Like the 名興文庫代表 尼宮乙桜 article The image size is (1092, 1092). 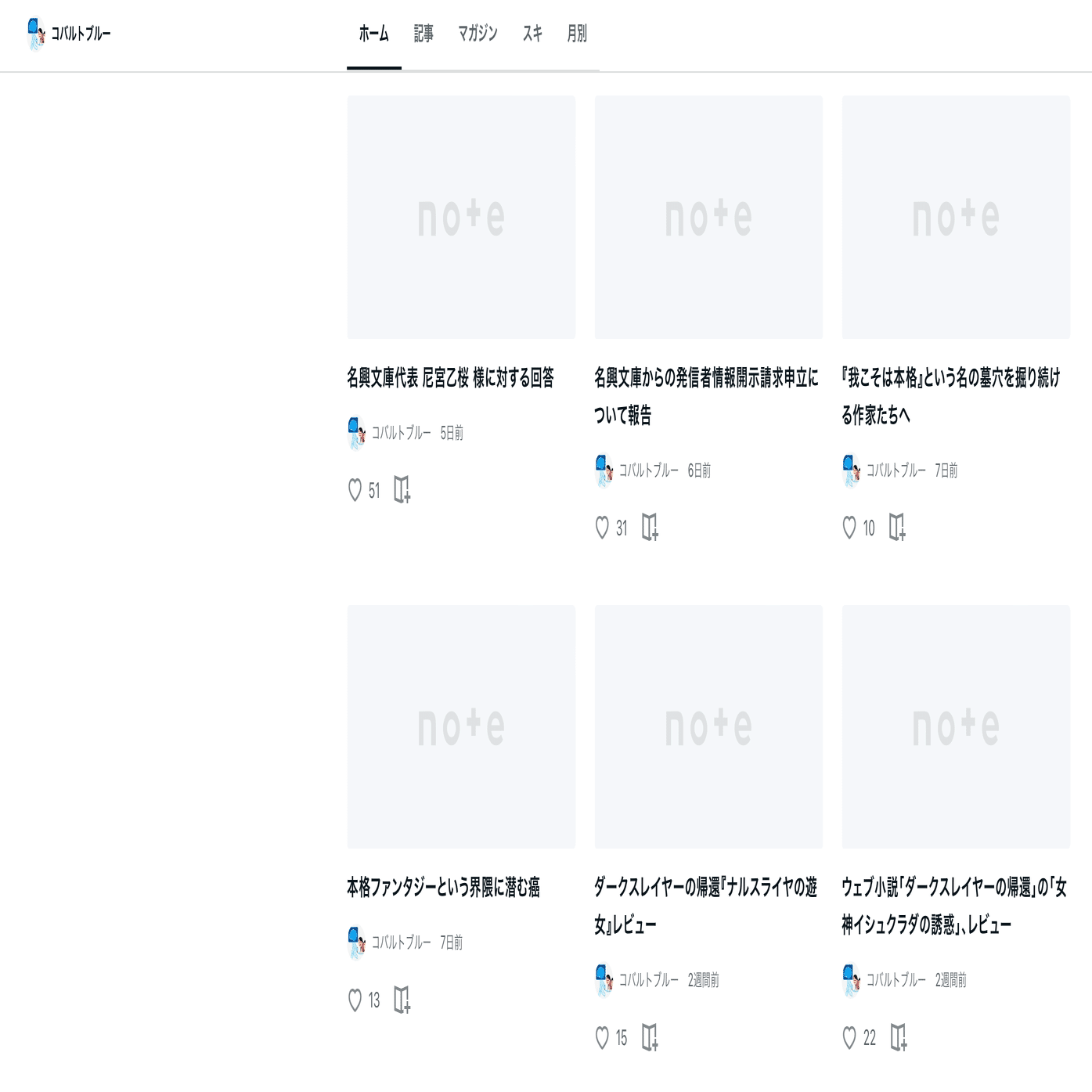tap(355, 491)
